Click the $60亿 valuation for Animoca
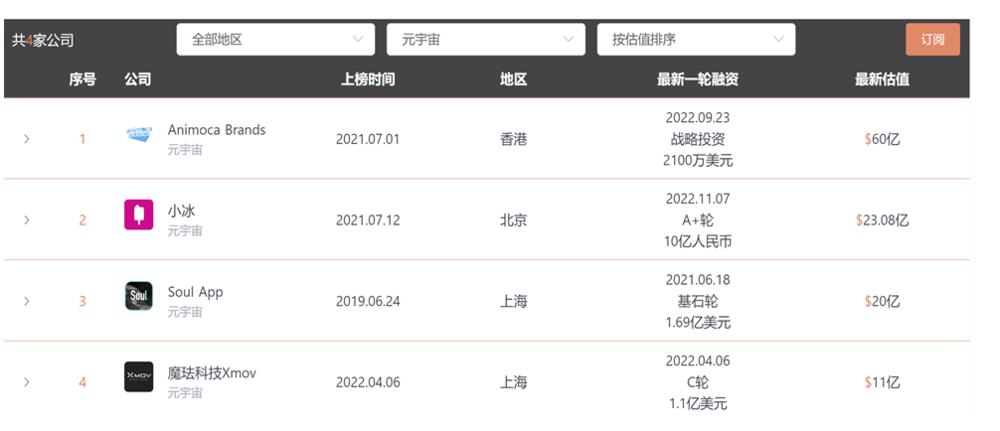This screenshot has height=431, width=1000. pos(882,139)
